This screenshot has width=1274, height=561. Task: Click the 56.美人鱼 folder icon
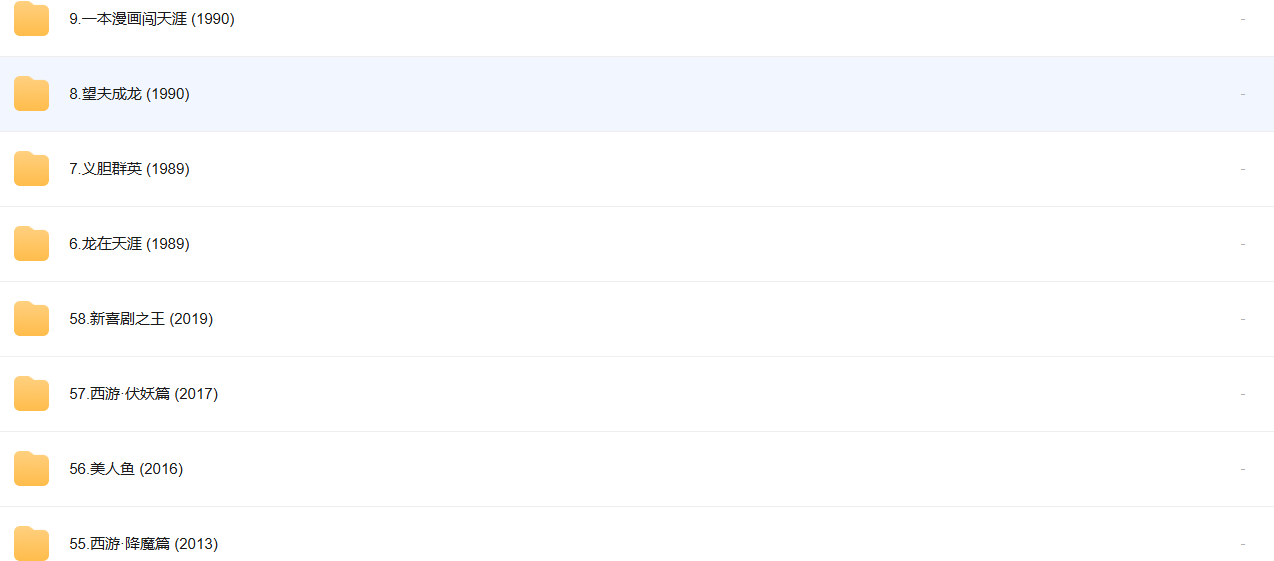coord(31,469)
